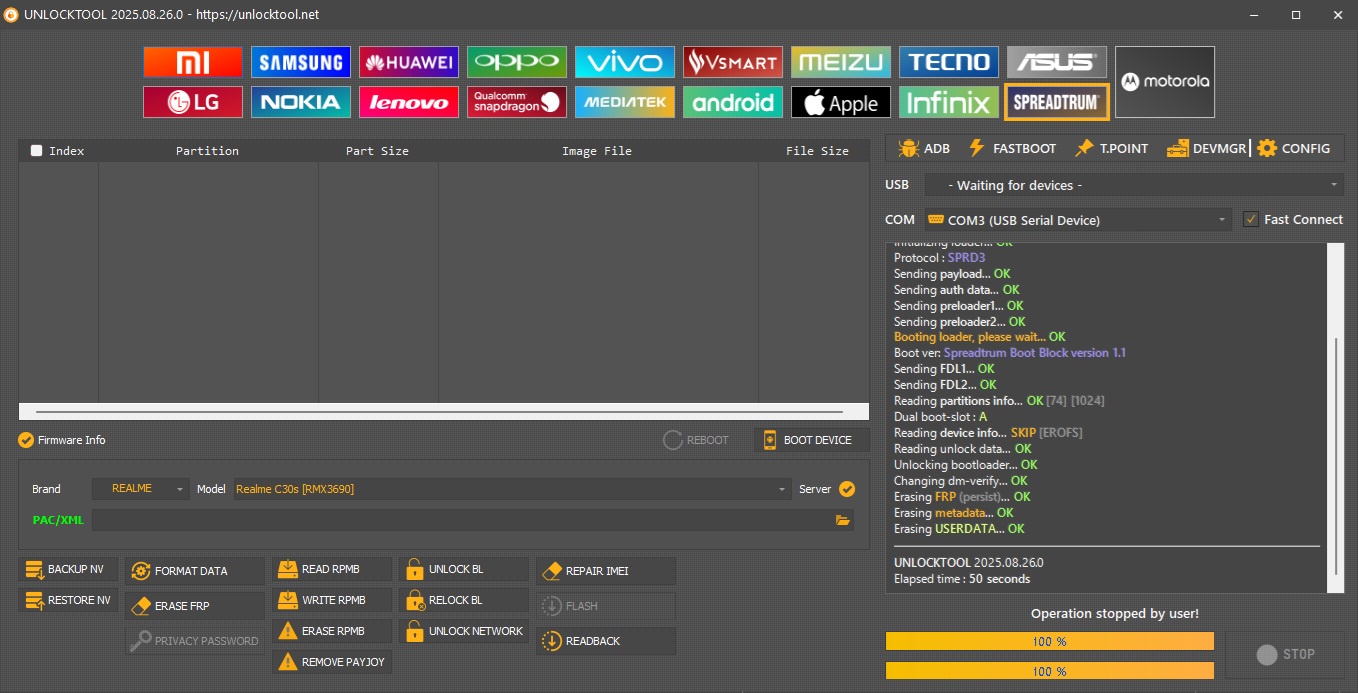The height and width of the screenshot is (693, 1358).
Task: Choose the Spreadtrum brand tile
Action: [1057, 101]
